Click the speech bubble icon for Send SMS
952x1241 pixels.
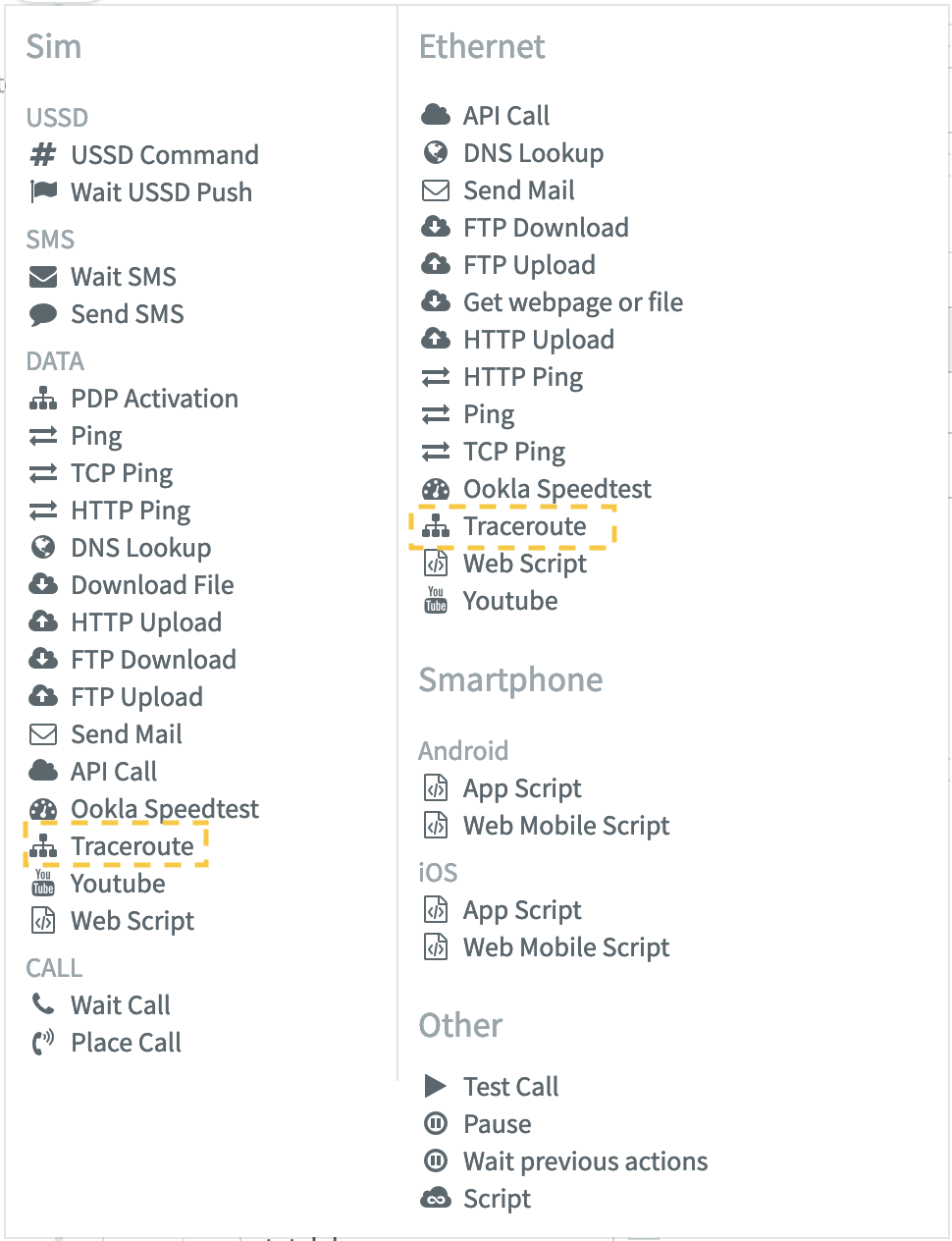pyautogui.click(x=43, y=314)
